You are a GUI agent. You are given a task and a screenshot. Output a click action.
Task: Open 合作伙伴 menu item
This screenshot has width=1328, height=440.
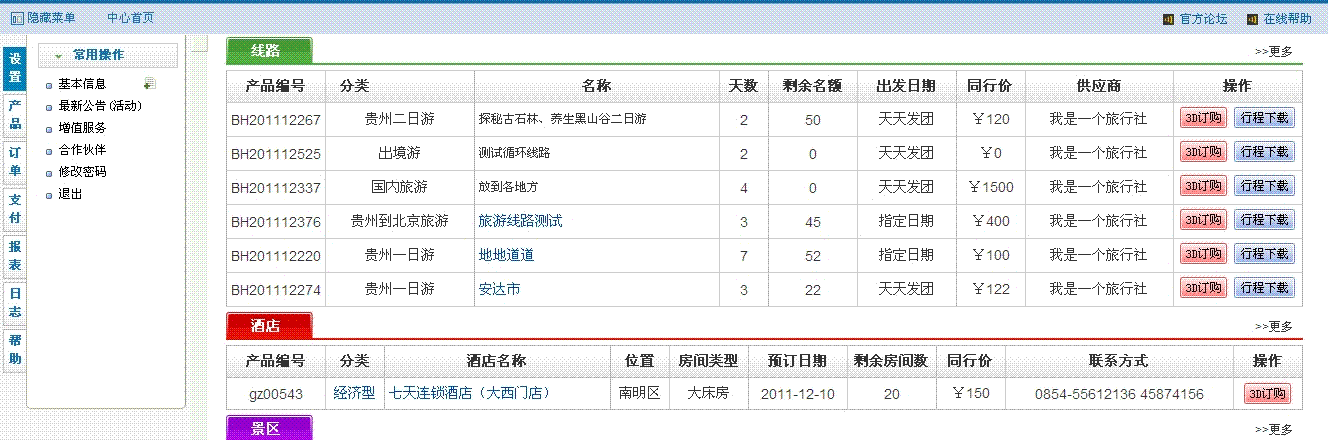82,150
